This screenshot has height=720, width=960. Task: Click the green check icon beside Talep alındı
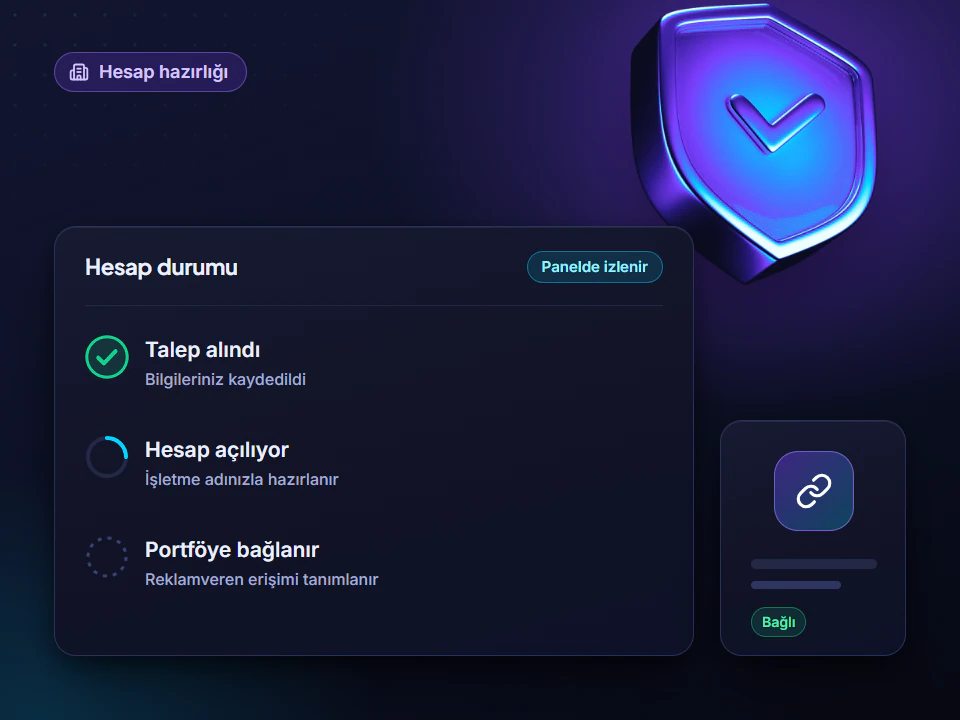107,357
